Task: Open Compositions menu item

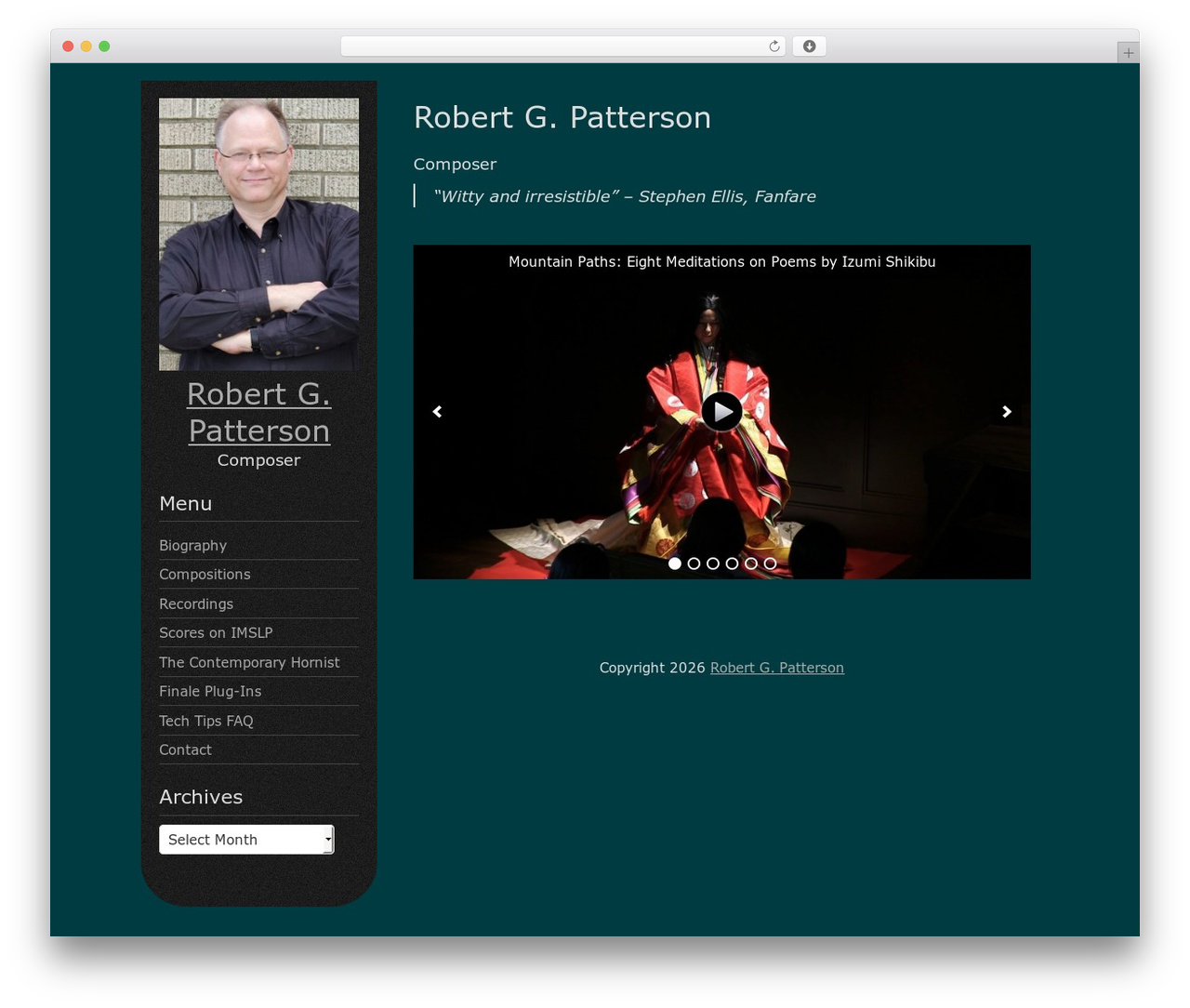Action: (205, 575)
